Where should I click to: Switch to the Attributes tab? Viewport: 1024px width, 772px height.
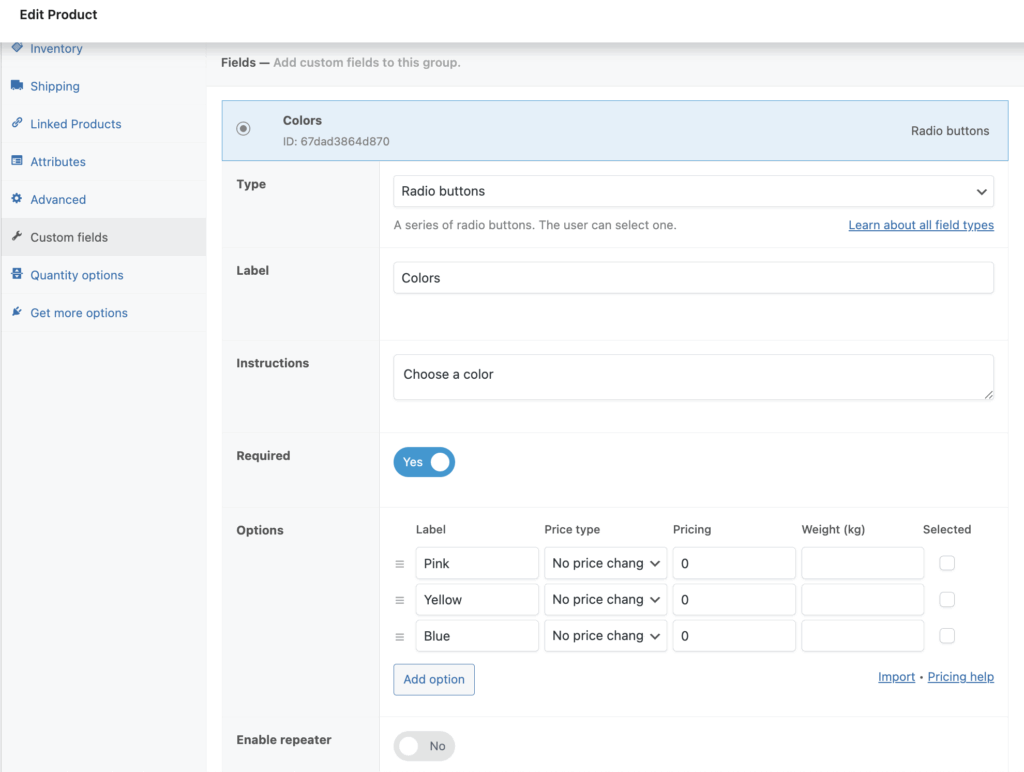58,162
